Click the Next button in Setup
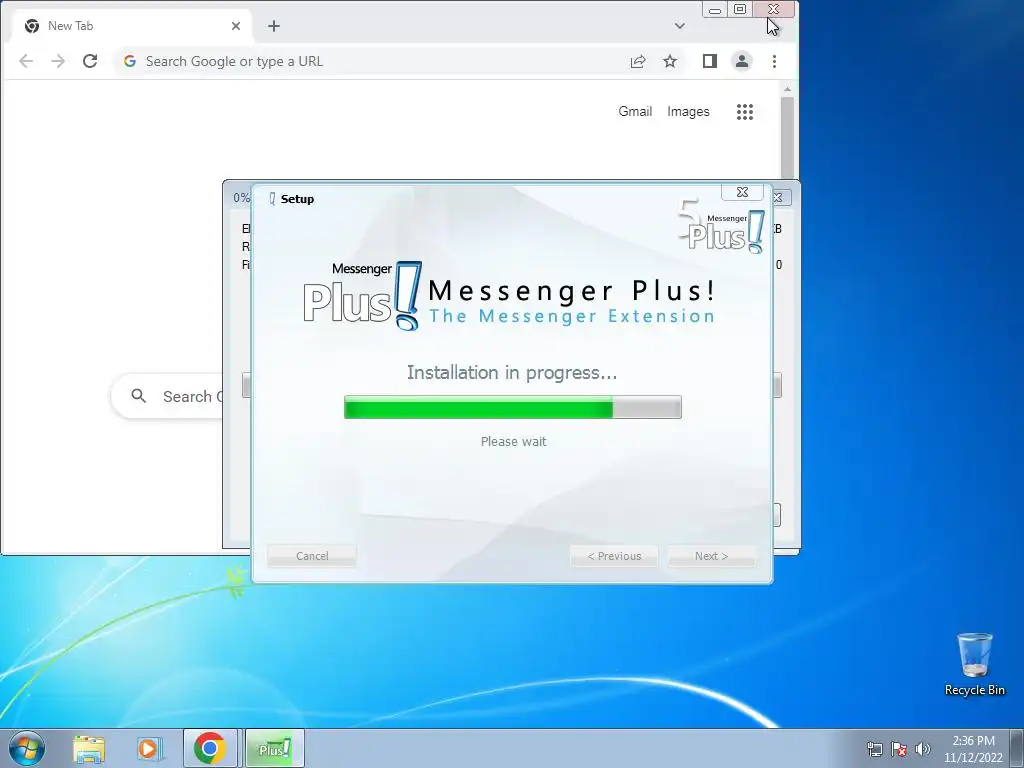 711,556
